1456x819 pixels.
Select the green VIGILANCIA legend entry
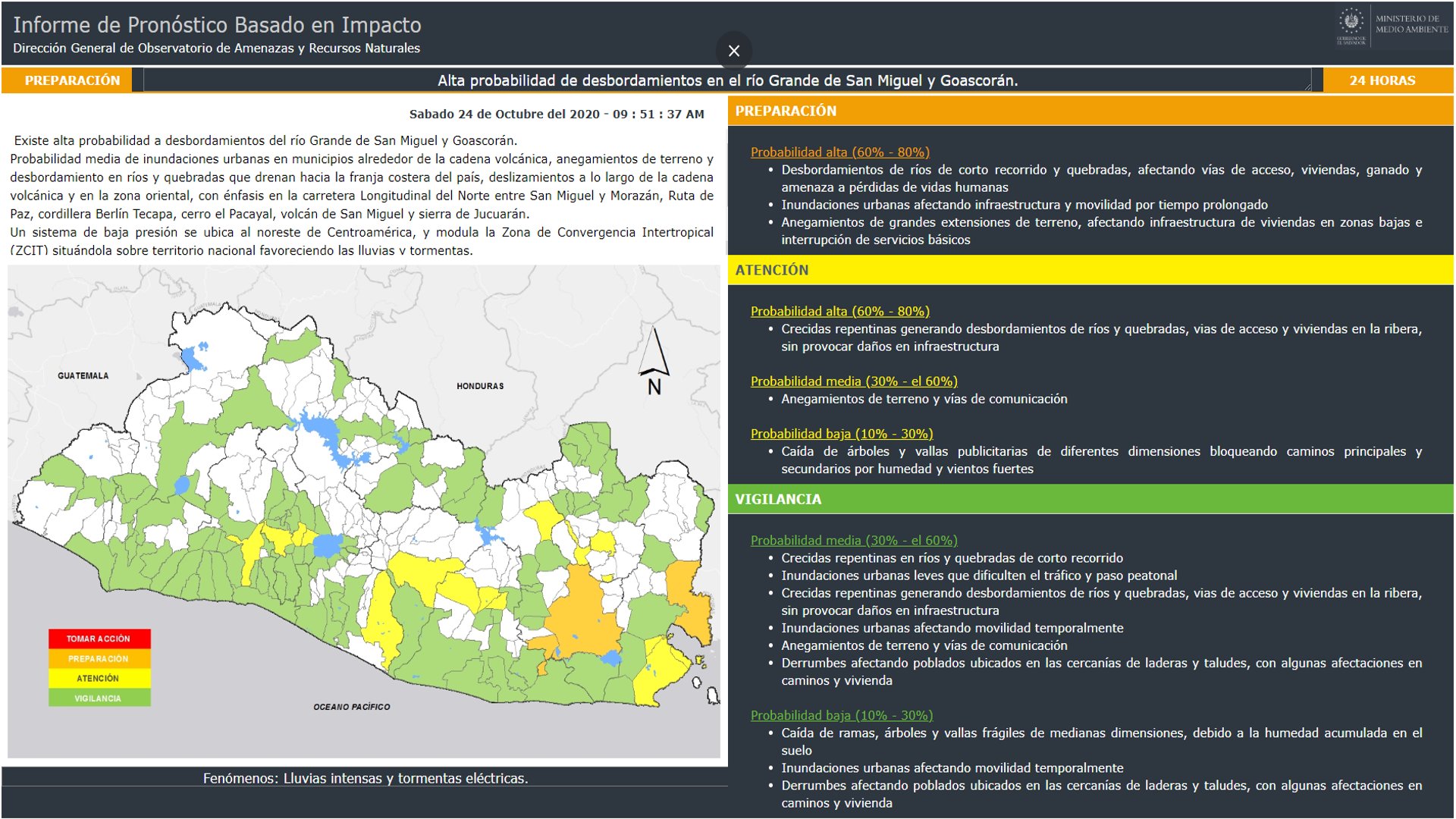pos(99,698)
